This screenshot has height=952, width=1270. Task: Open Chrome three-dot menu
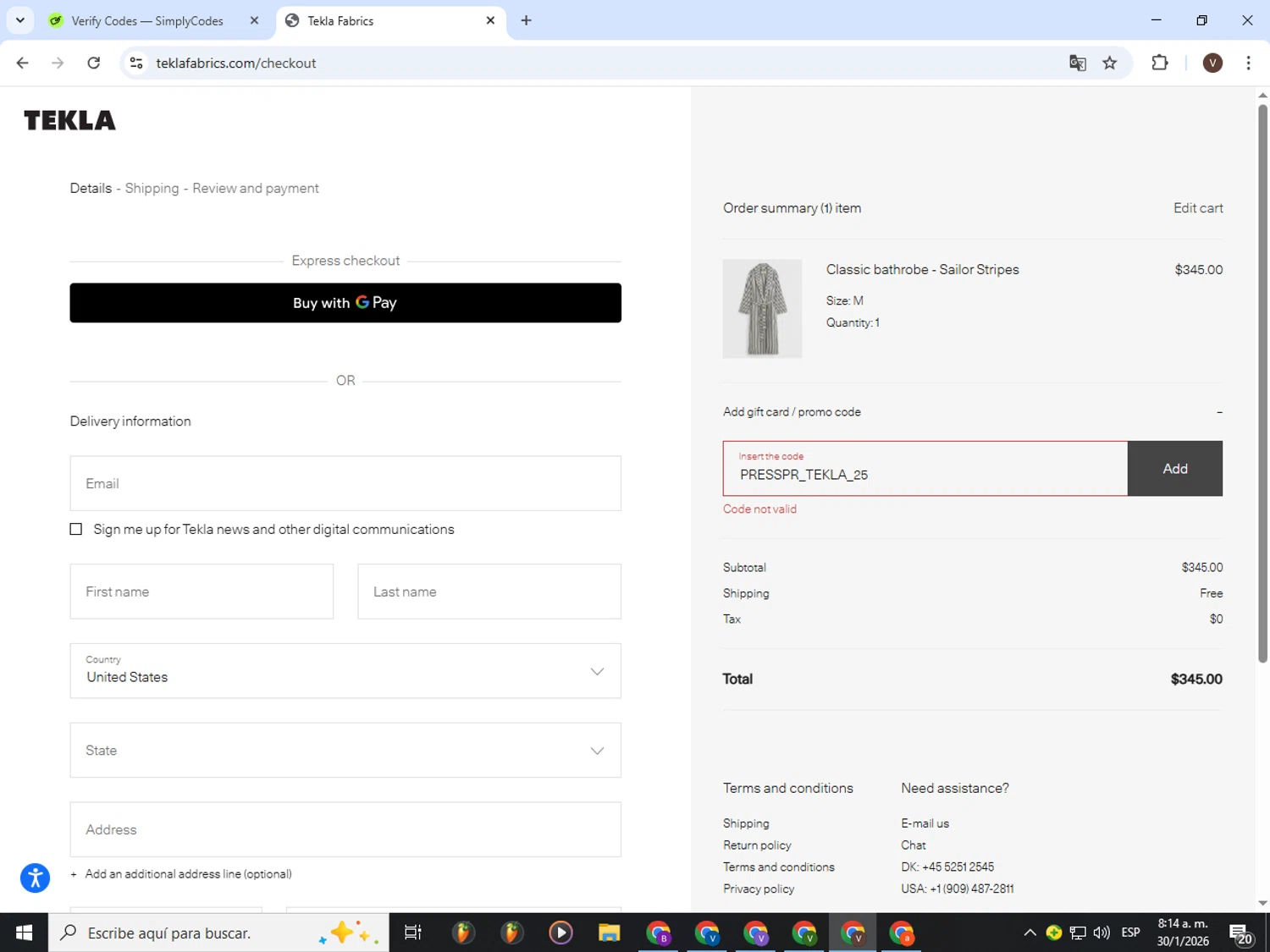1248,63
